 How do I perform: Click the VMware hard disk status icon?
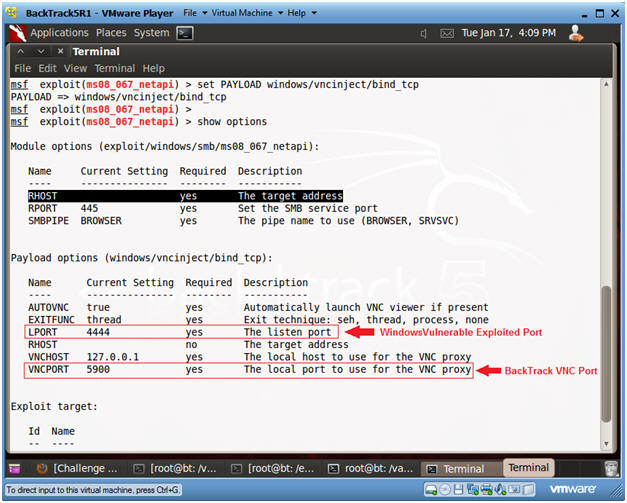point(431,489)
